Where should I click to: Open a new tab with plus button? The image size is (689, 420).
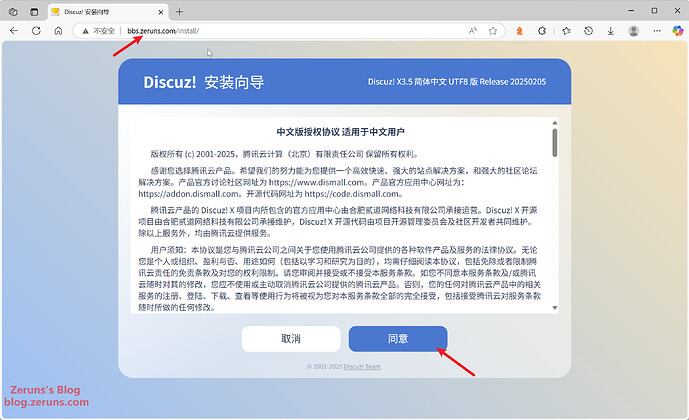pyautogui.click(x=179, y=12)
